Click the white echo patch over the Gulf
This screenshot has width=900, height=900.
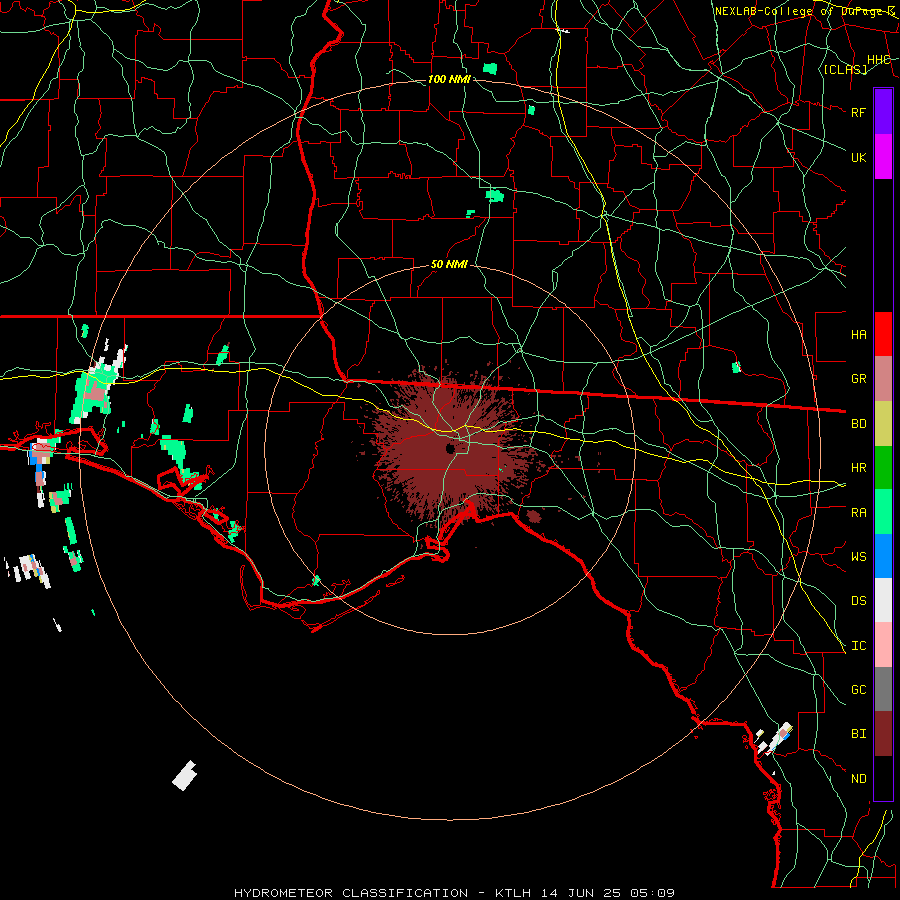(x=185, y=775)
